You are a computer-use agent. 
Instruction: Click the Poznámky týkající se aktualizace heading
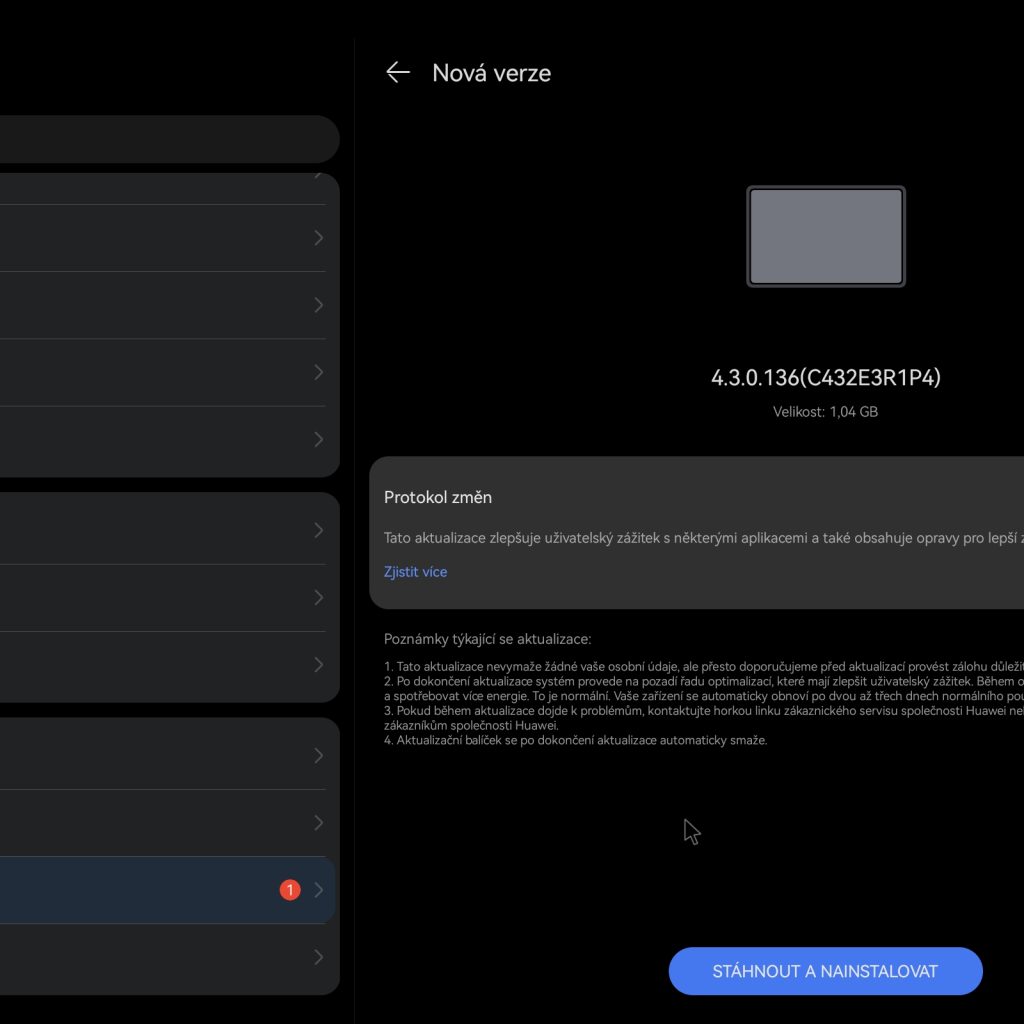tap(487, 639)
